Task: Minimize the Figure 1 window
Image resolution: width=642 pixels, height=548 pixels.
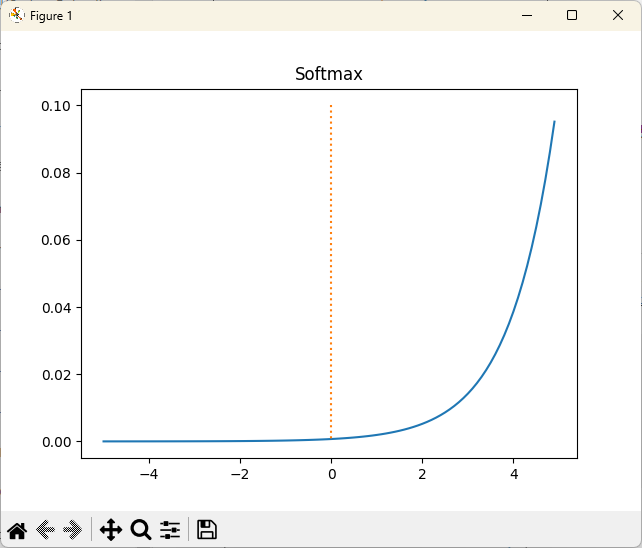Action: click(x=525, y=15)
